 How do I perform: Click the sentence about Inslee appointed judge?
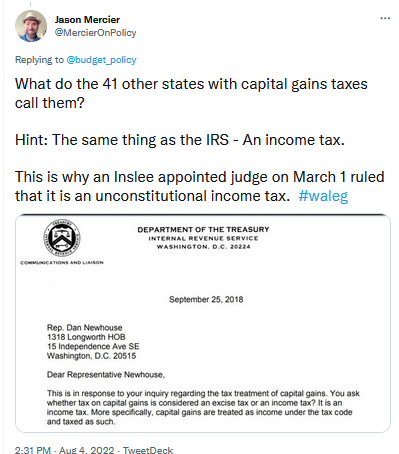[199, 186]
